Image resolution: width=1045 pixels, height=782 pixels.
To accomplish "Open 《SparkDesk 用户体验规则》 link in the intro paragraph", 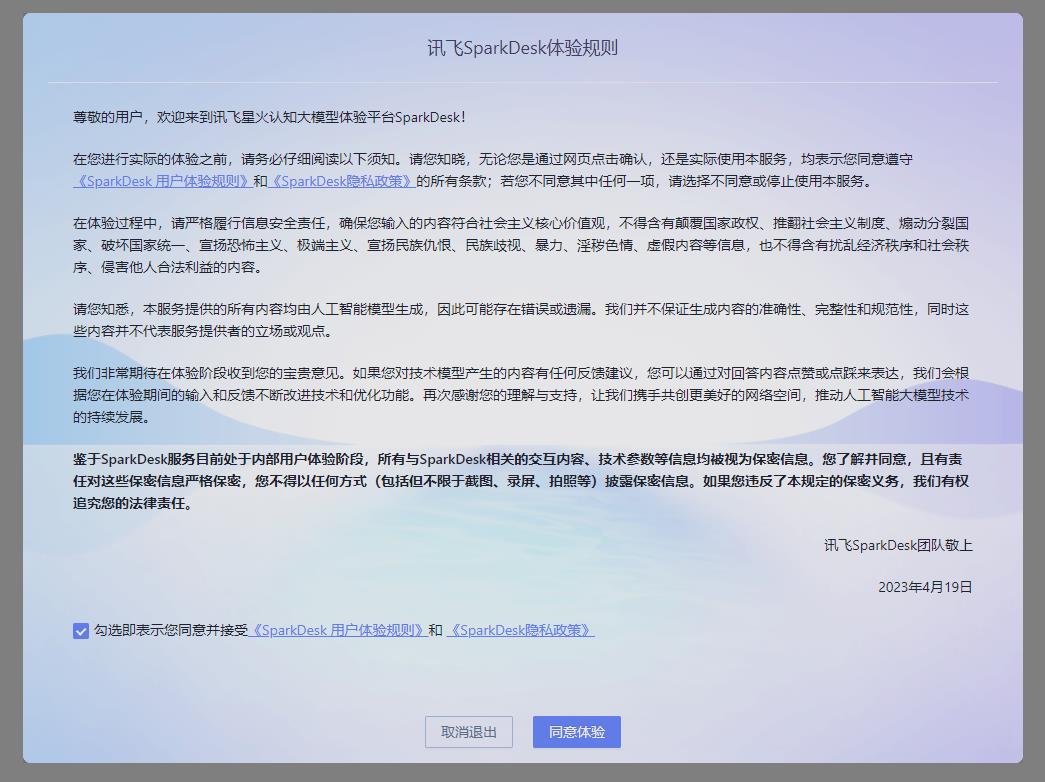I will click(162, 181).
